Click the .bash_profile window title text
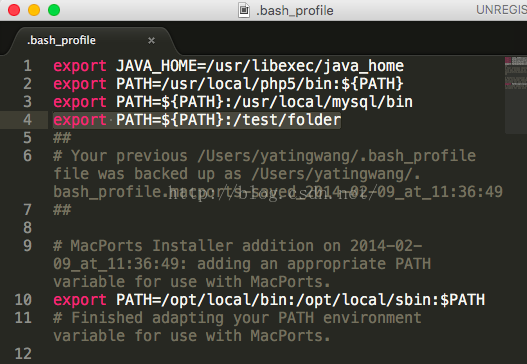Screen dimensions: 527x364 (295, 10)
